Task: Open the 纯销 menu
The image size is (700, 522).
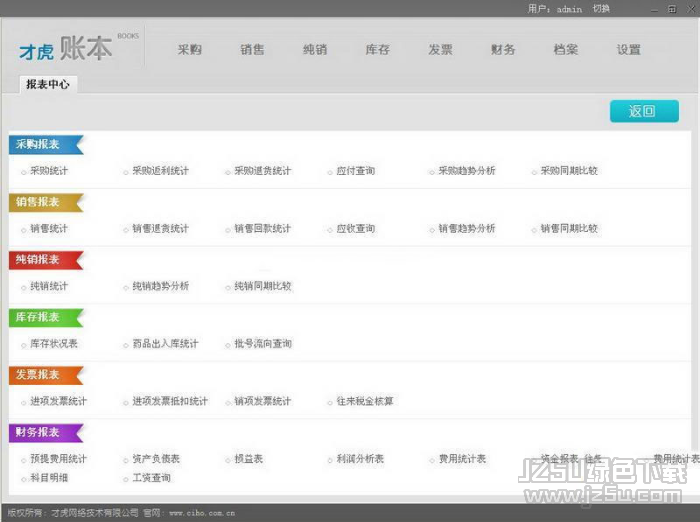Action: pyautogui.click(x=315, y=50)
